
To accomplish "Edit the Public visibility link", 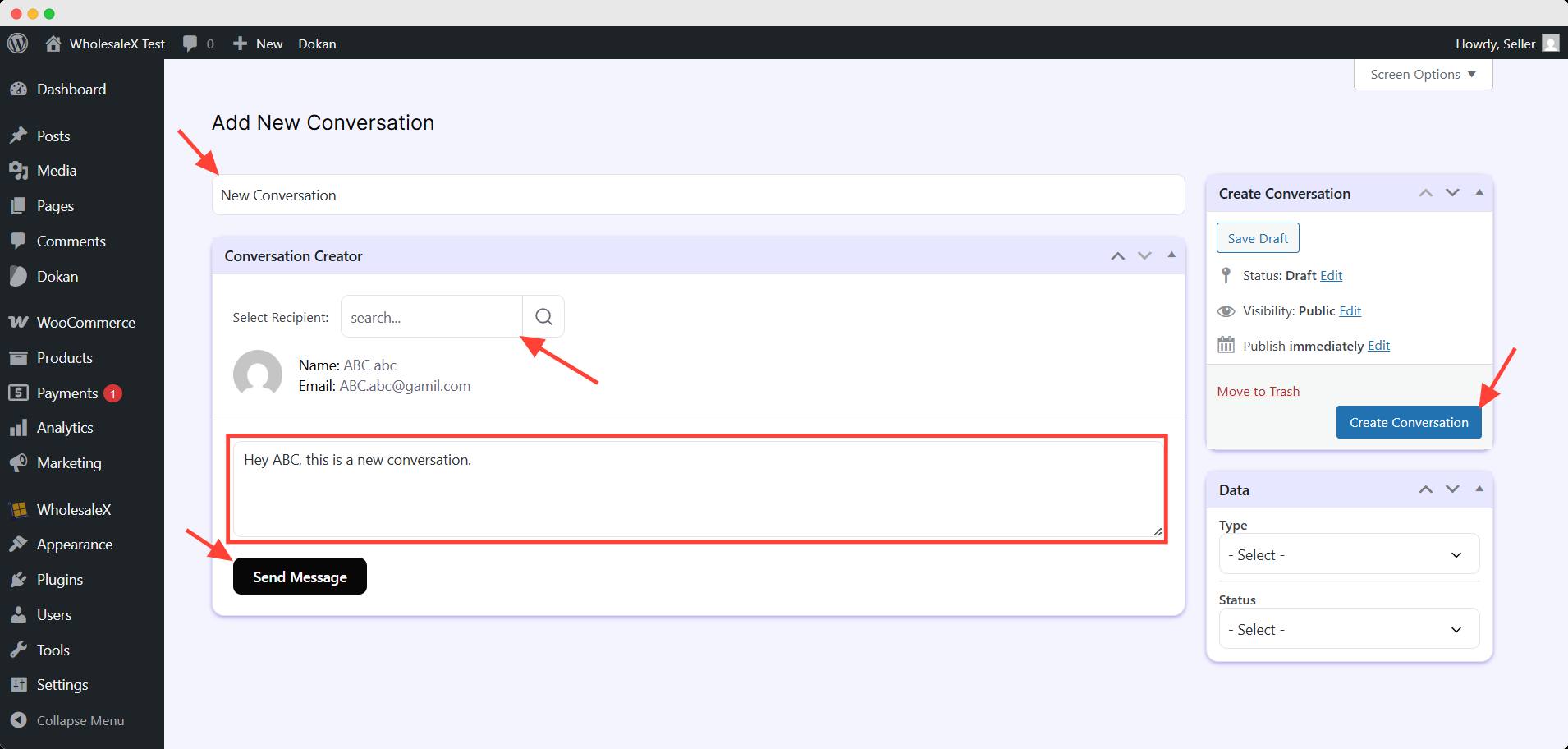I will pos(1350,311).
